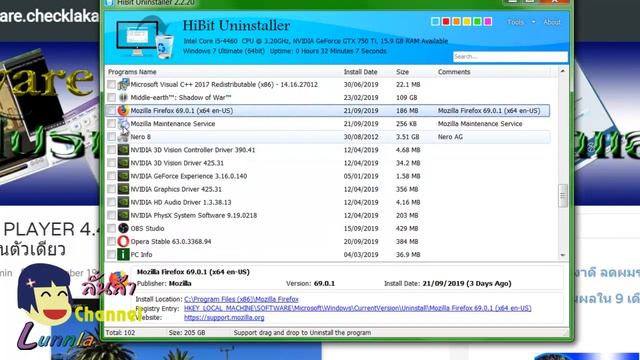Open the support.mozilla.org website link
Viewport: 640px width, 360px height.
[224, 317]
